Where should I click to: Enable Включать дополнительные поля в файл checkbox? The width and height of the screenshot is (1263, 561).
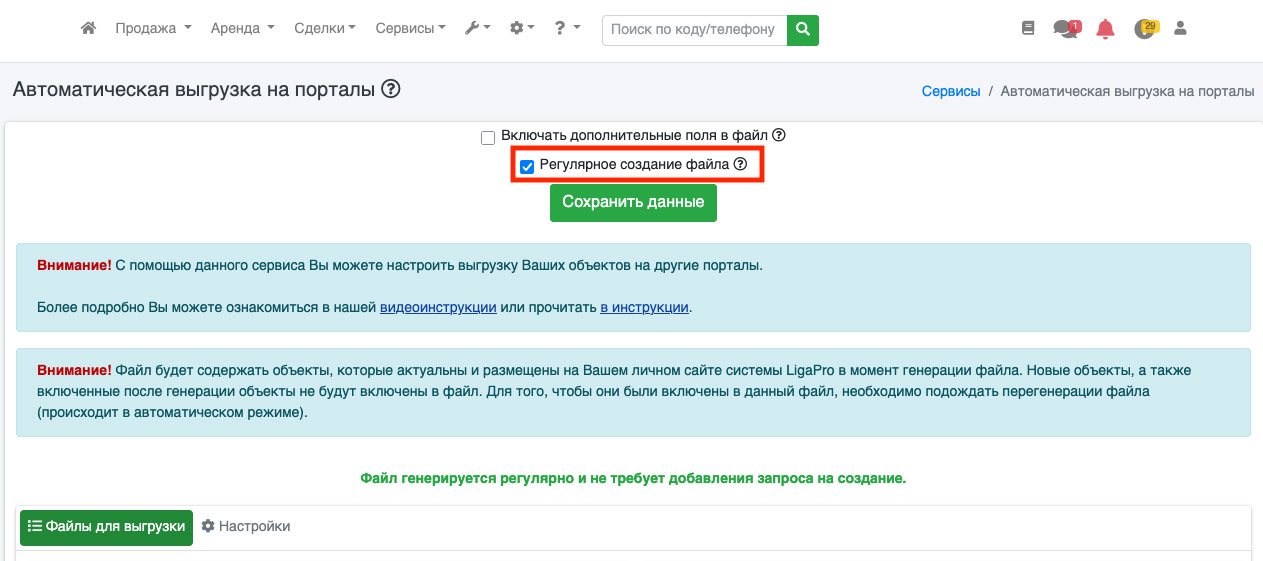point(488,137)
